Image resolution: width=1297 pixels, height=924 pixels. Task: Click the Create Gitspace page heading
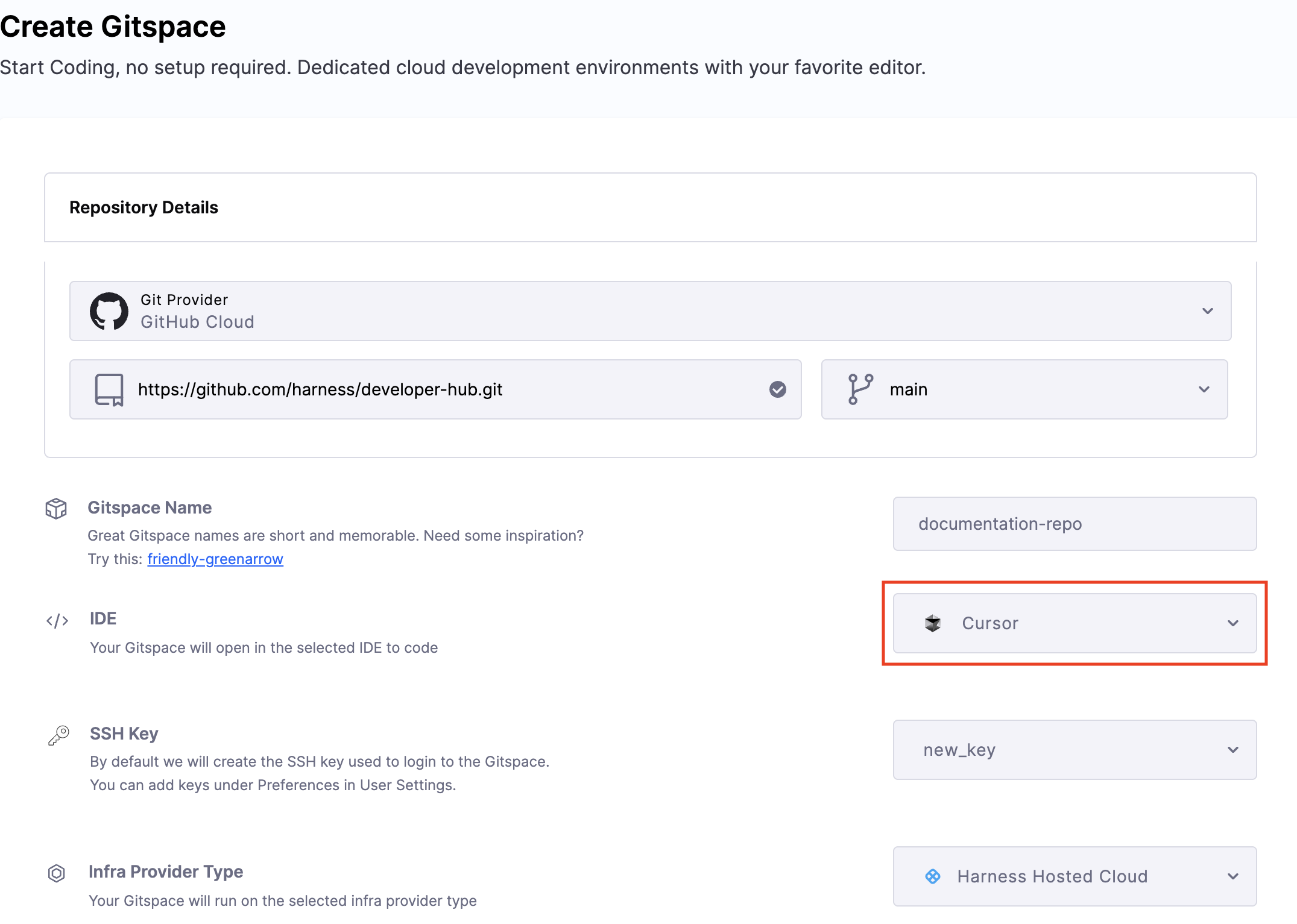tap(113, 27)
